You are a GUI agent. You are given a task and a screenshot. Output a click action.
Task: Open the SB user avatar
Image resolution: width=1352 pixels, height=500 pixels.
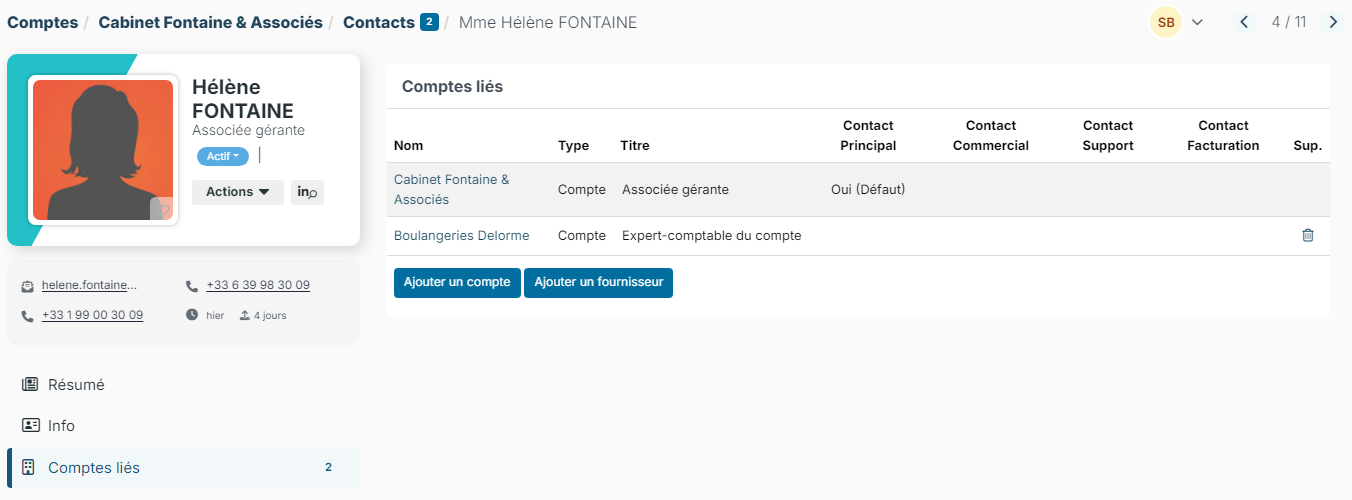[1166, 22]
